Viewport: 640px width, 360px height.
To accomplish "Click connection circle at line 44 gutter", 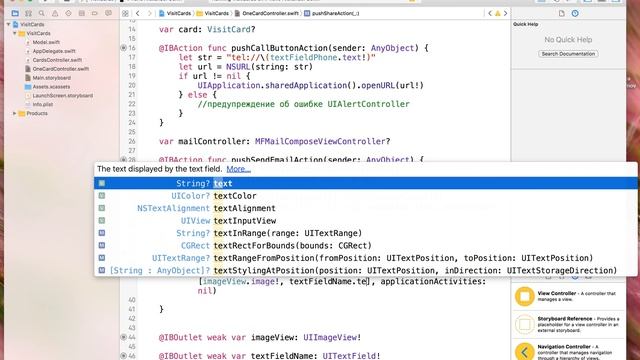I will tap(123, 337).
